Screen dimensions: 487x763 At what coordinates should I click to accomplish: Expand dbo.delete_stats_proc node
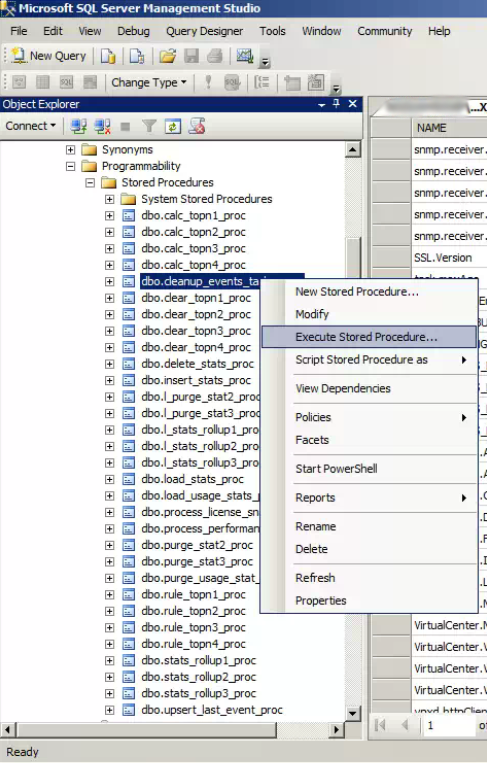109,364
